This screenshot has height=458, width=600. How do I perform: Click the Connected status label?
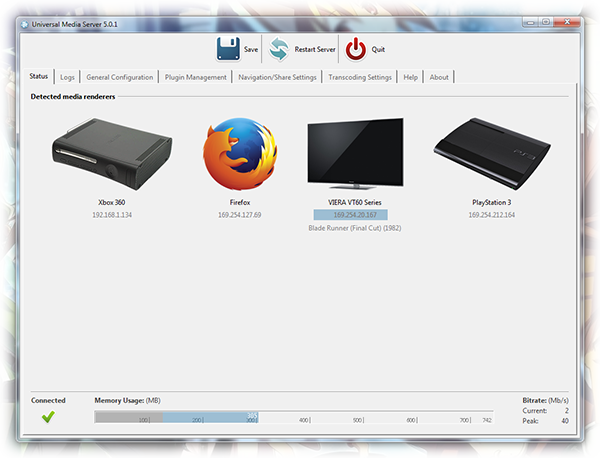coord(48,400)
